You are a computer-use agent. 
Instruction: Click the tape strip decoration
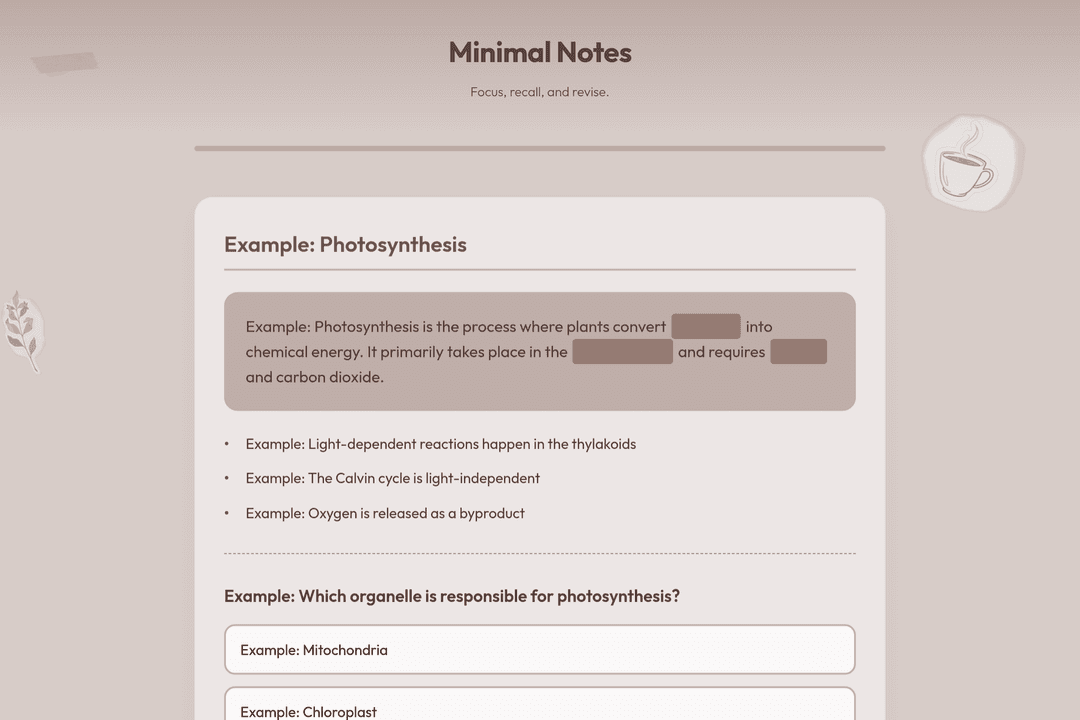[64, 63]
